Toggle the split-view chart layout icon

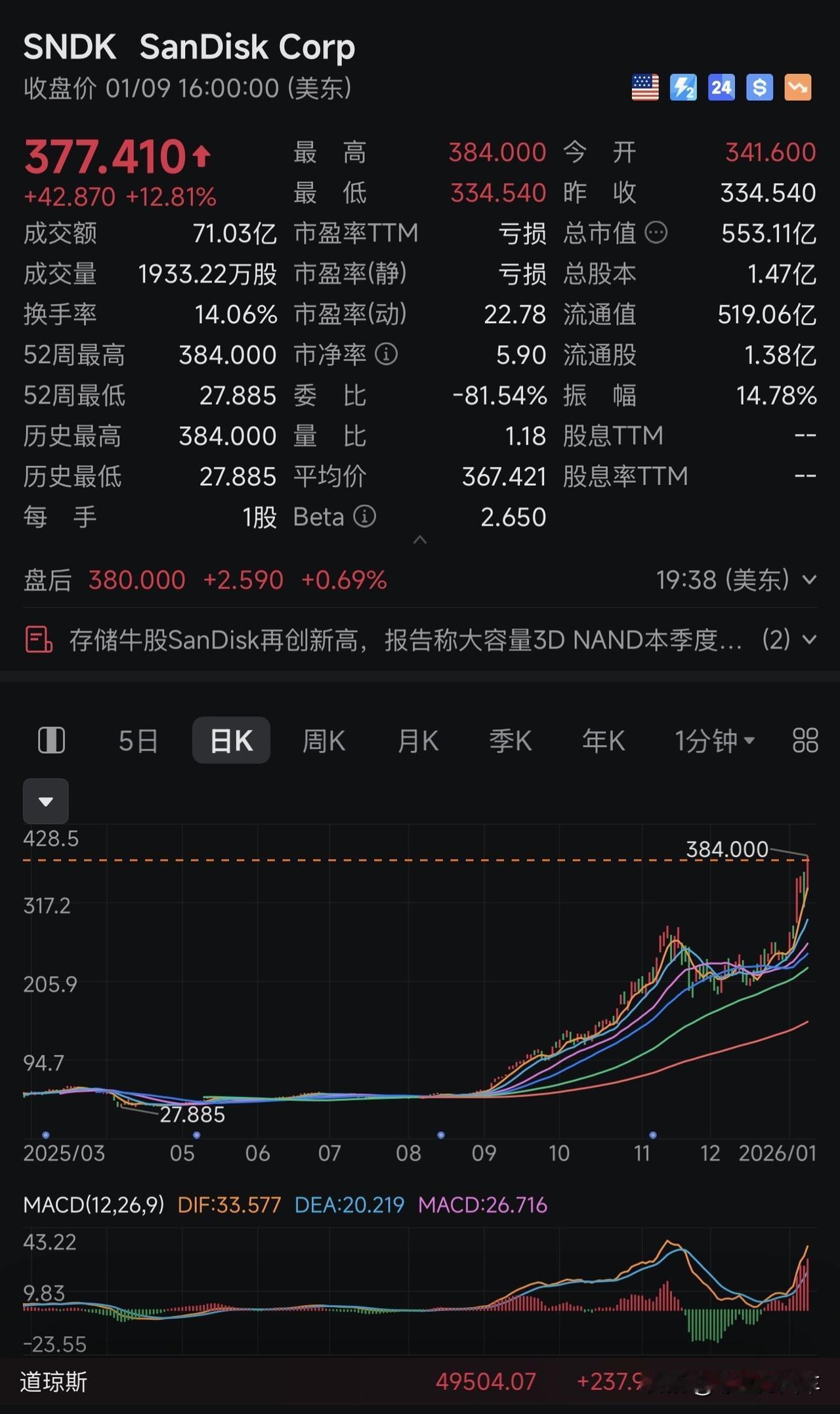pyautogui.click(x=51, y=740)
